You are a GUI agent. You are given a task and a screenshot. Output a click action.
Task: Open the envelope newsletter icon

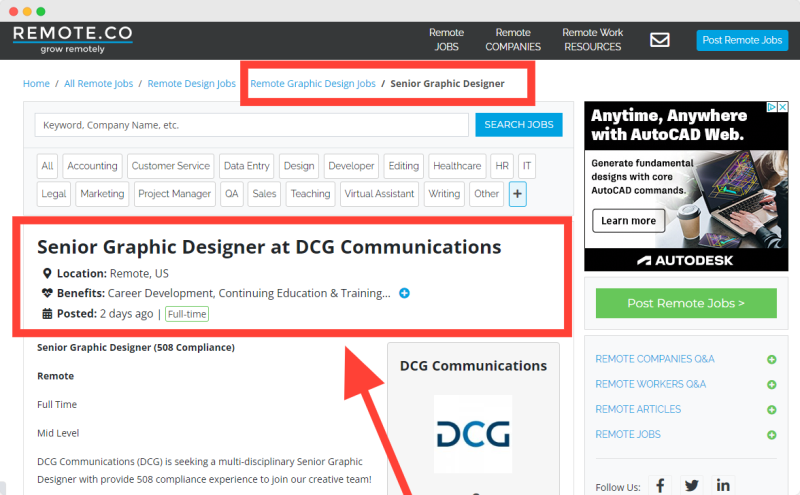click(x=659, y=40)
